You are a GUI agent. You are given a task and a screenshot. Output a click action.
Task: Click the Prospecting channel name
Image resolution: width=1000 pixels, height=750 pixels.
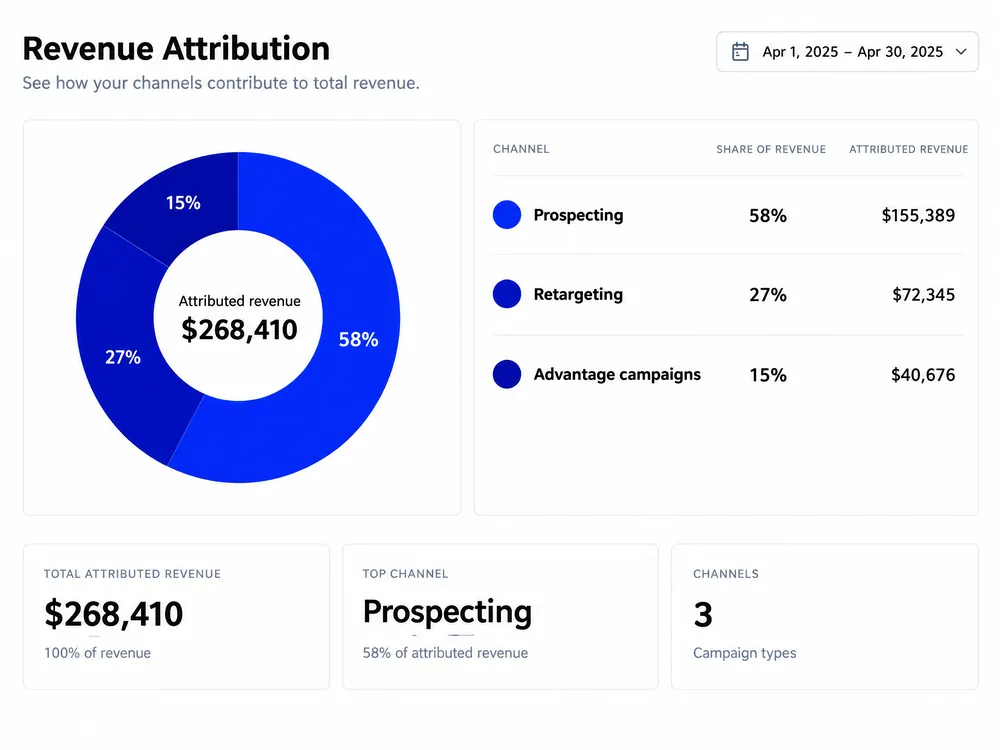(x=578, y=215)
